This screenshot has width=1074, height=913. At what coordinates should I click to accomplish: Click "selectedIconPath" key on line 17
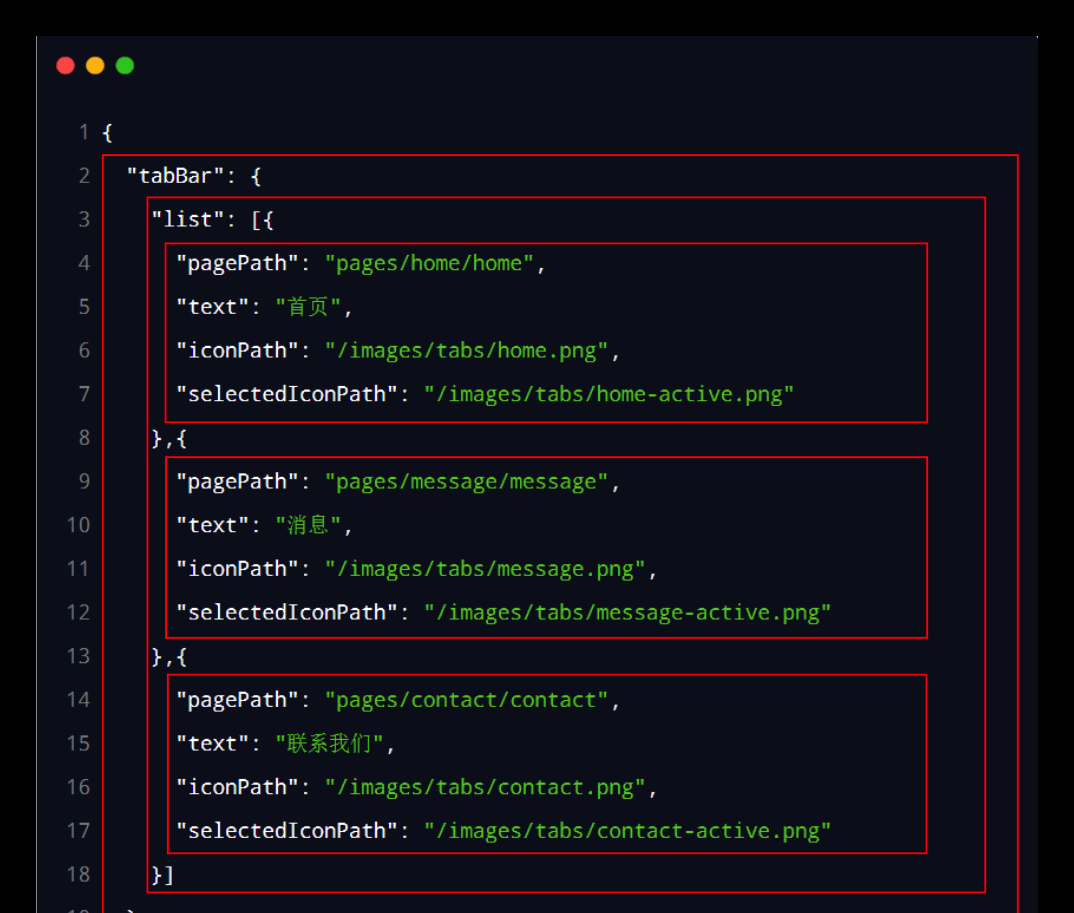point(287,831)
